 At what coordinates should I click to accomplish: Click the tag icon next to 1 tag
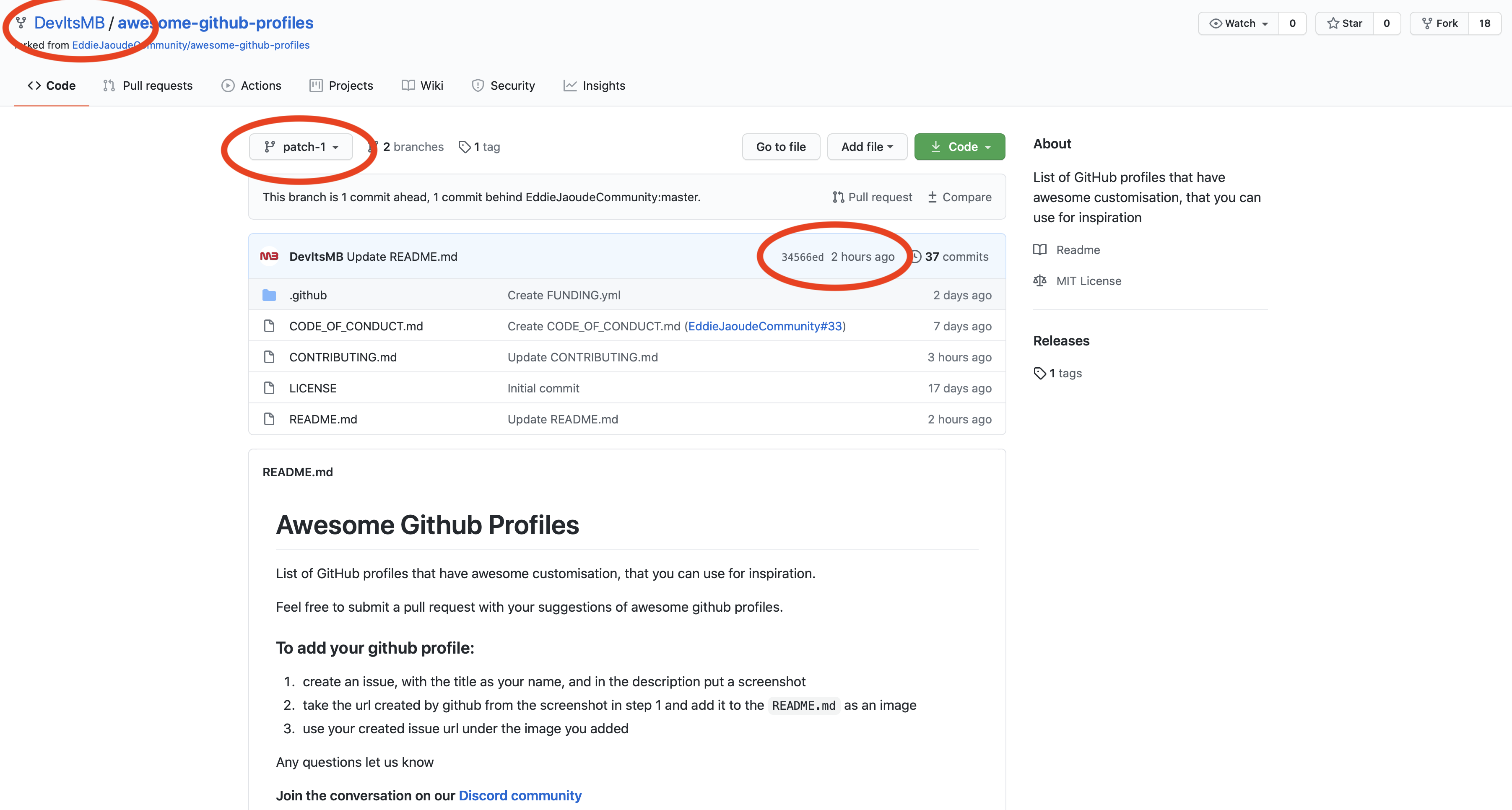464,147
